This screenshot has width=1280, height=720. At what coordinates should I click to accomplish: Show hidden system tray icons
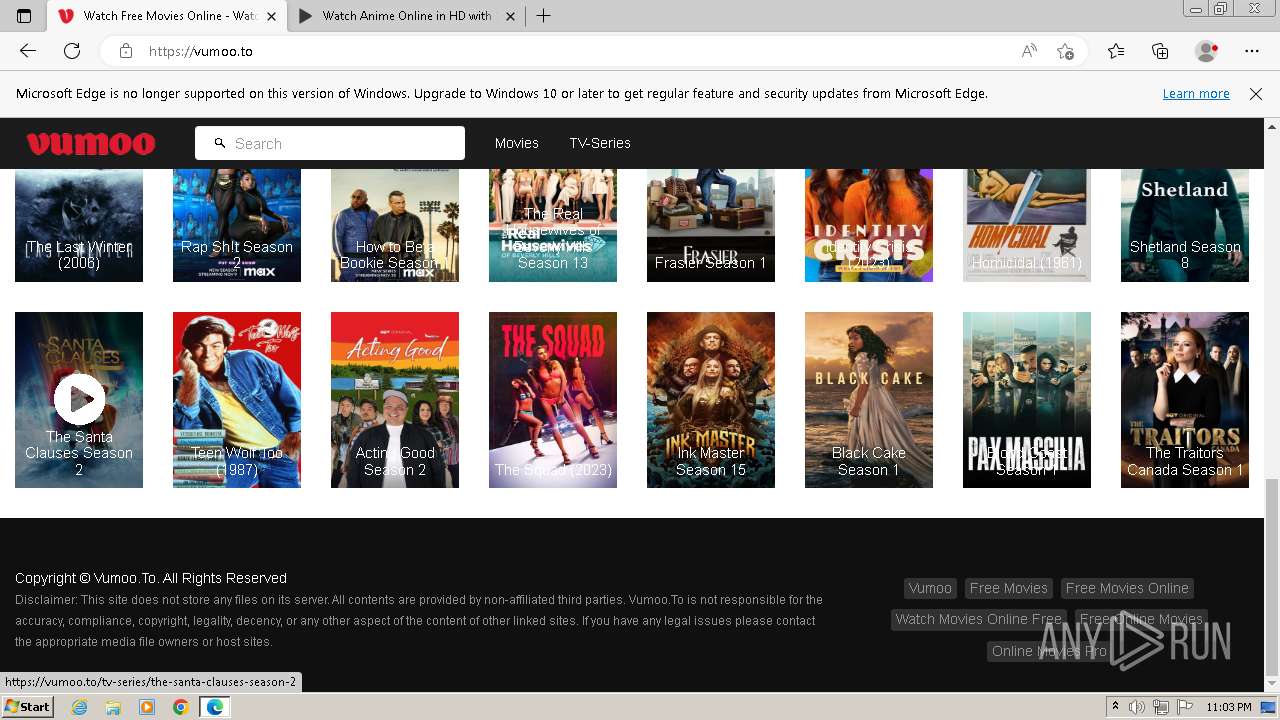tap(1116, 707)
